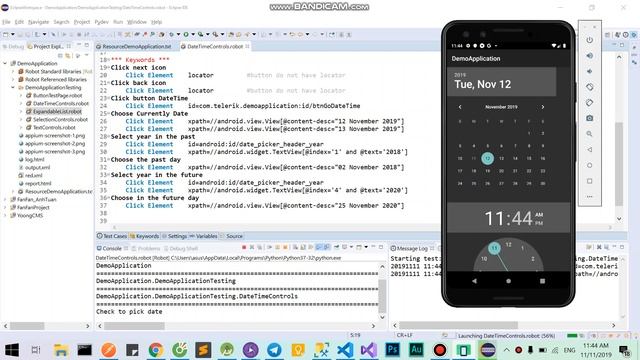
Task: Expand the DemoApplication project node
Action: point(5,63)
